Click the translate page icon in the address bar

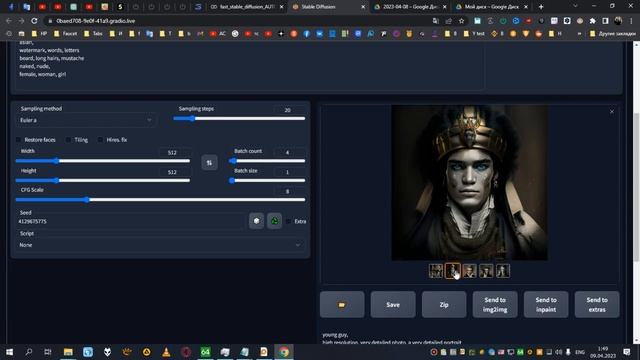(x=436, y=21)
